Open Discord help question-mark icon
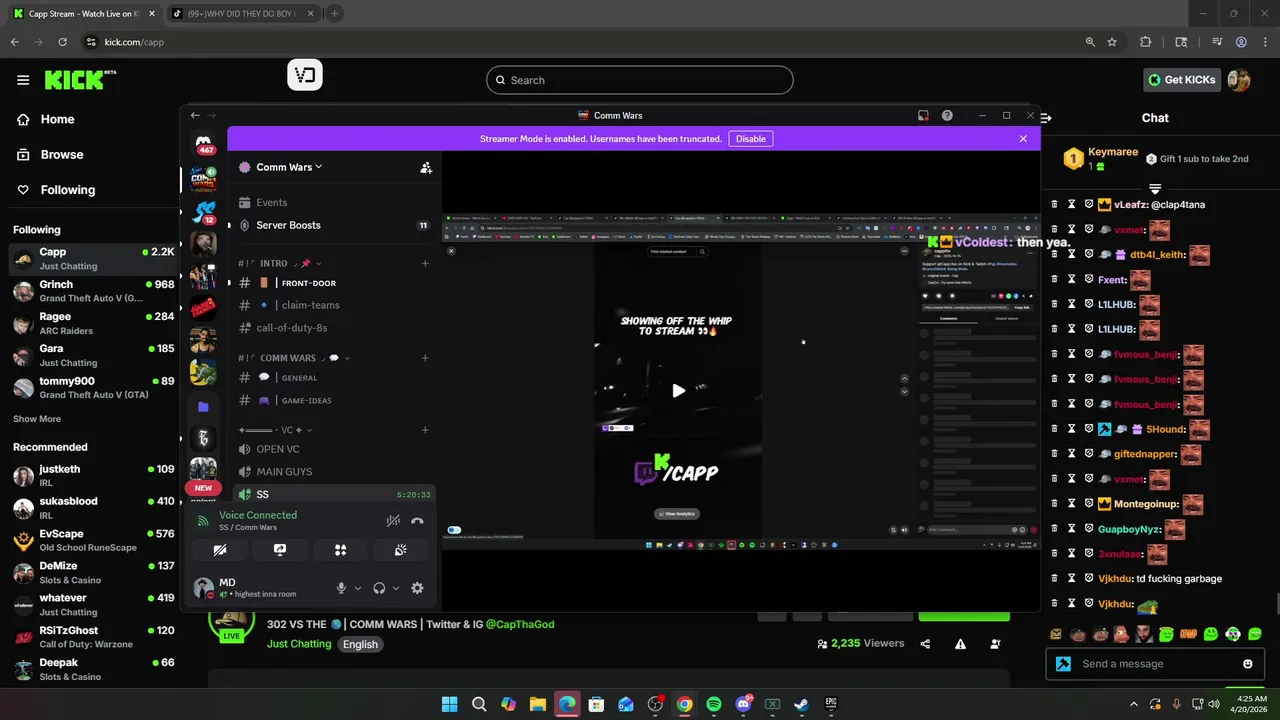 coord(947,116)
